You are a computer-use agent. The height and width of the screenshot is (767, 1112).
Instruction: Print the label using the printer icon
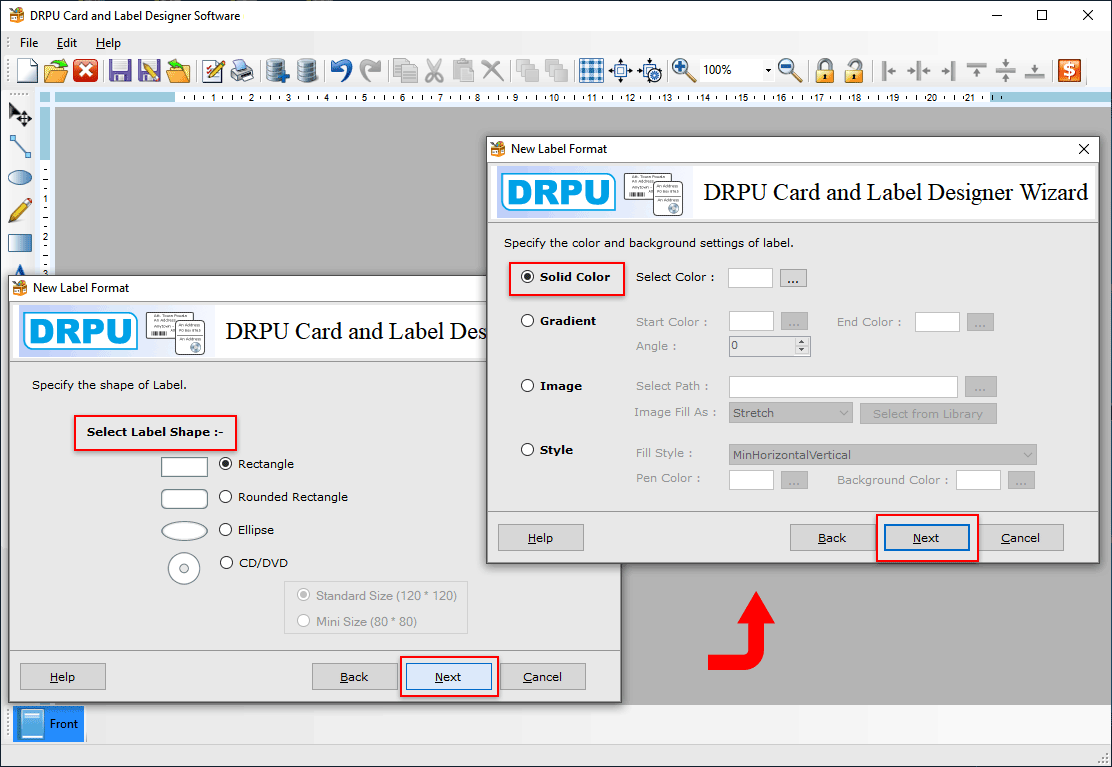[242, 70]
